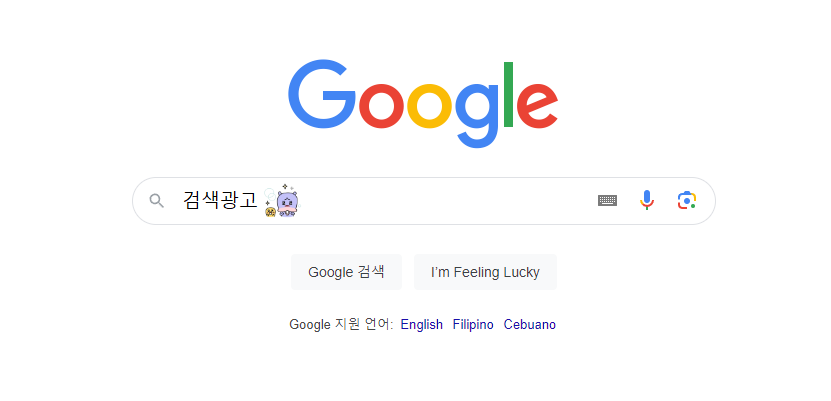Click the empty middle of the search field
Screen dimensions: 831x401
(x=445, y=201)
